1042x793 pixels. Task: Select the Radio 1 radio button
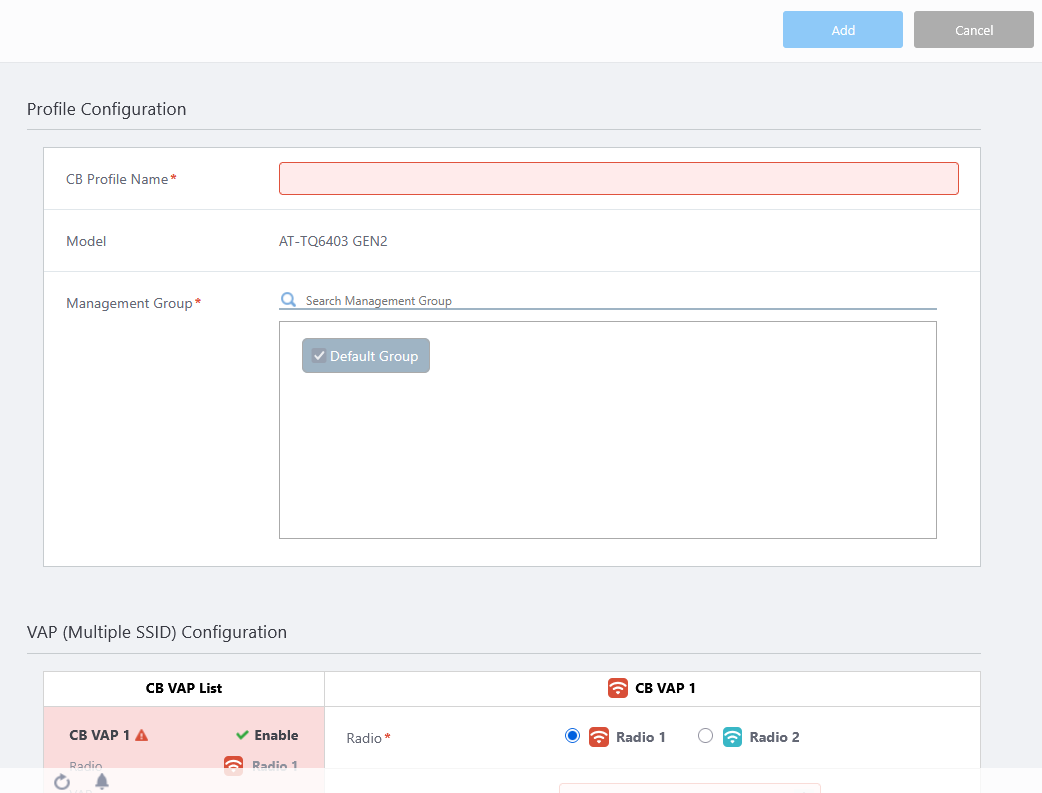pyautogui.click(x=572, y=736)
